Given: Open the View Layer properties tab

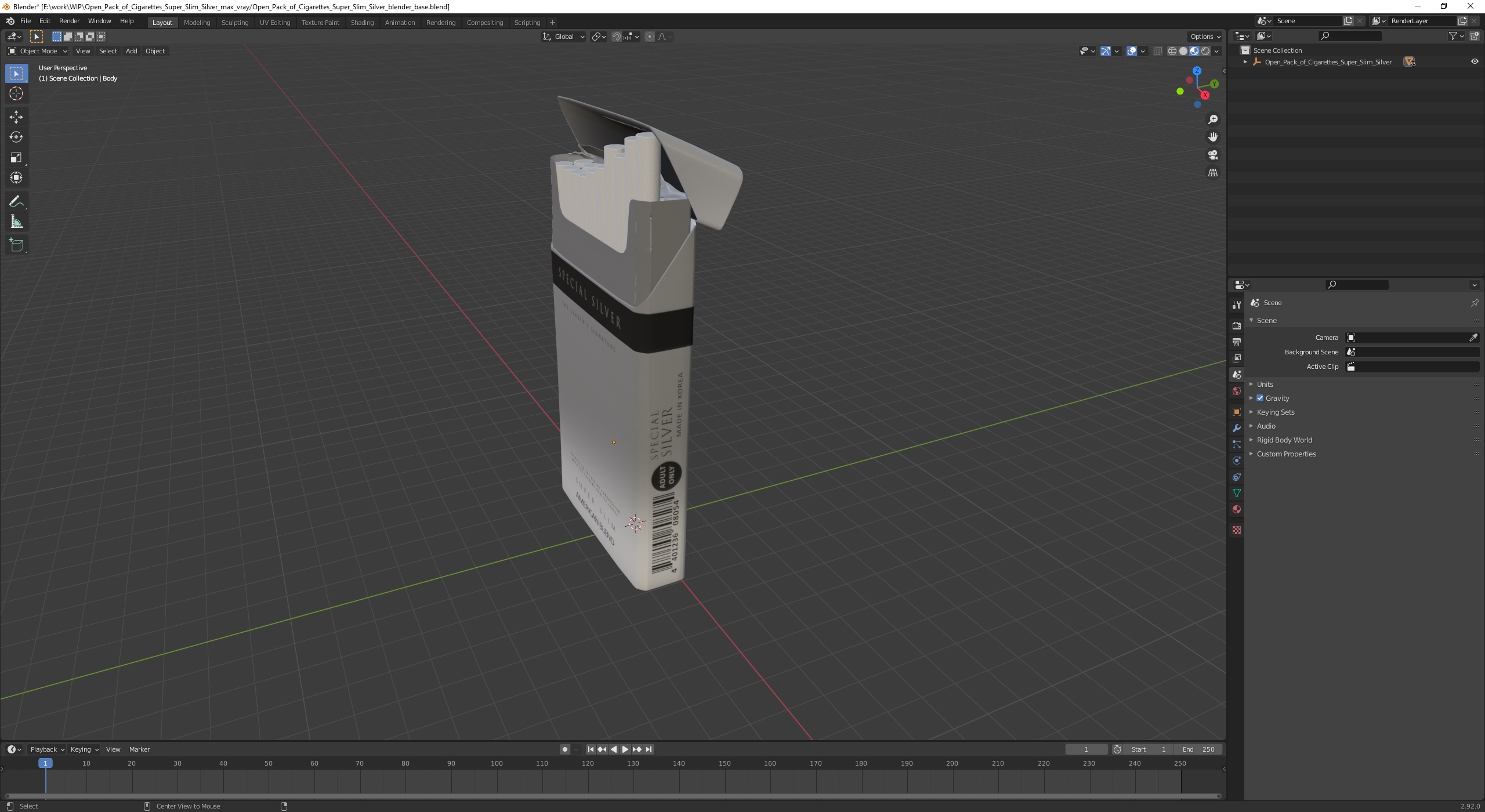Looking at the screenshot, I should pyautogui.click(x=1237, y=358).
